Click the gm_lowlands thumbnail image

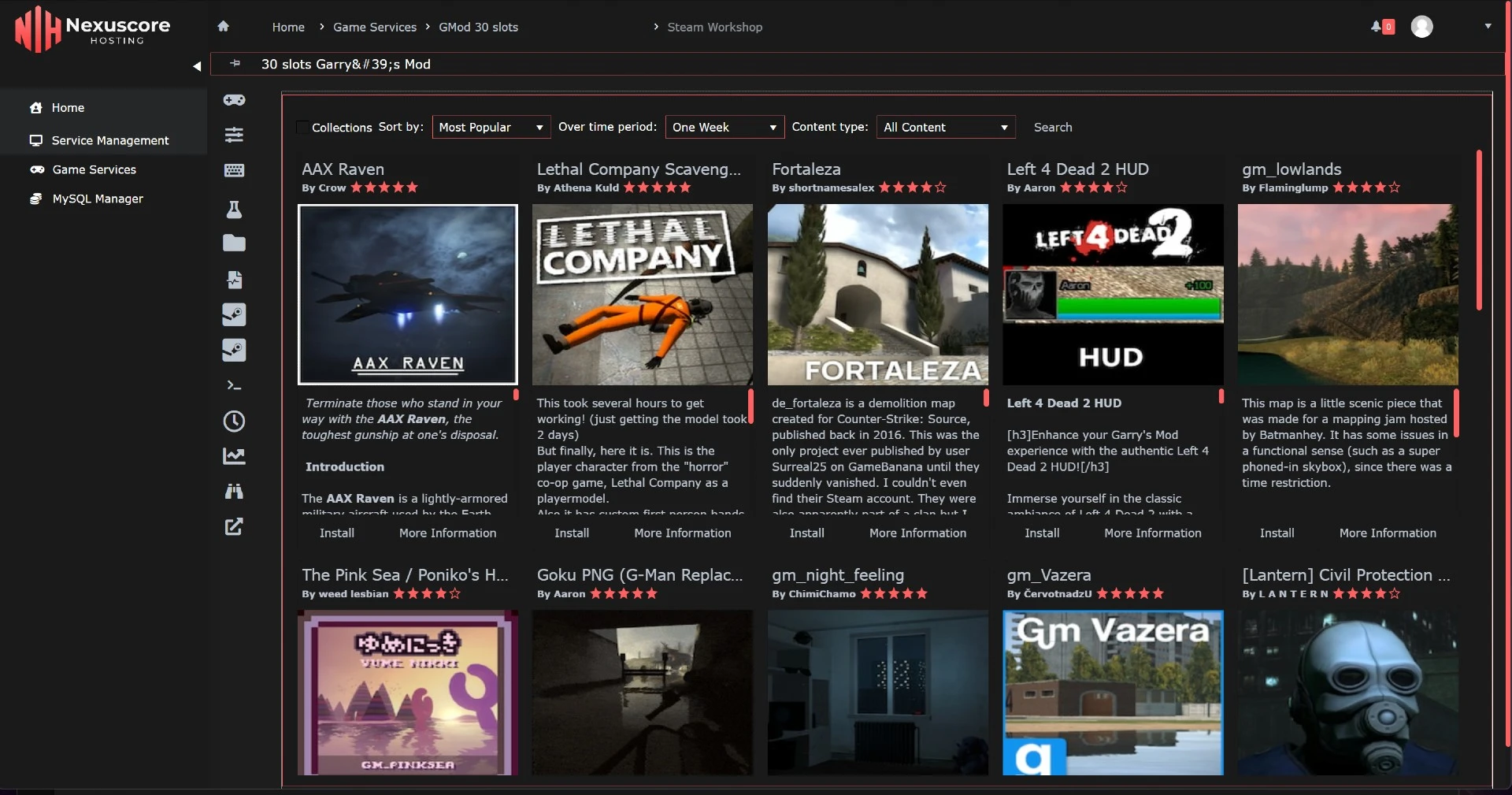tap(1348, 295)
